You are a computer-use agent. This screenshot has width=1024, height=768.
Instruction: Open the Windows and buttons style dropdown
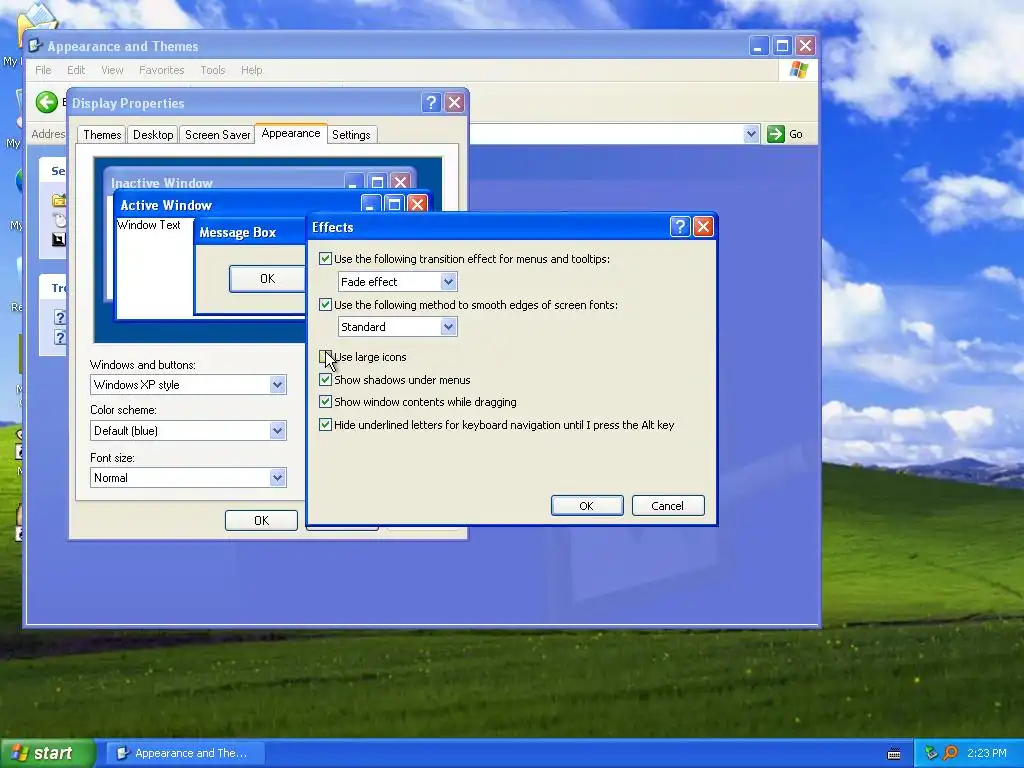click(277, 385)
